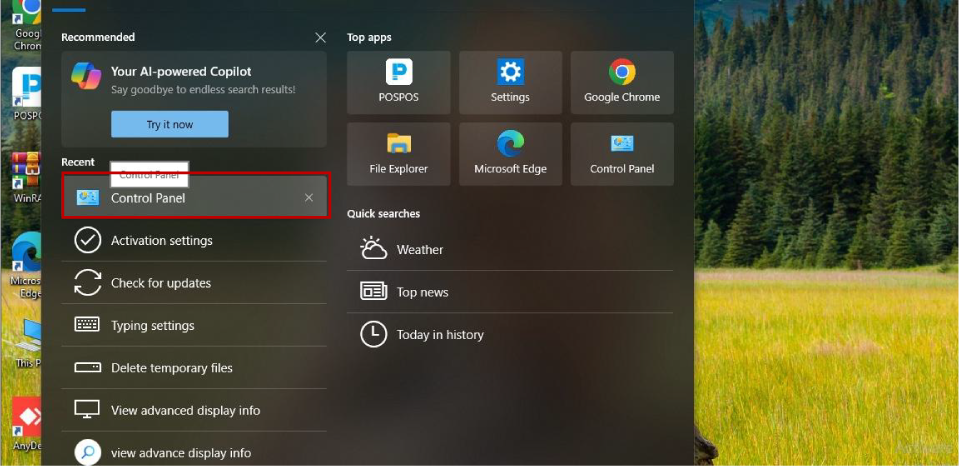959x466 pixels.
Task: Open Control Panel from Recent list
Action: click(148, 198)
